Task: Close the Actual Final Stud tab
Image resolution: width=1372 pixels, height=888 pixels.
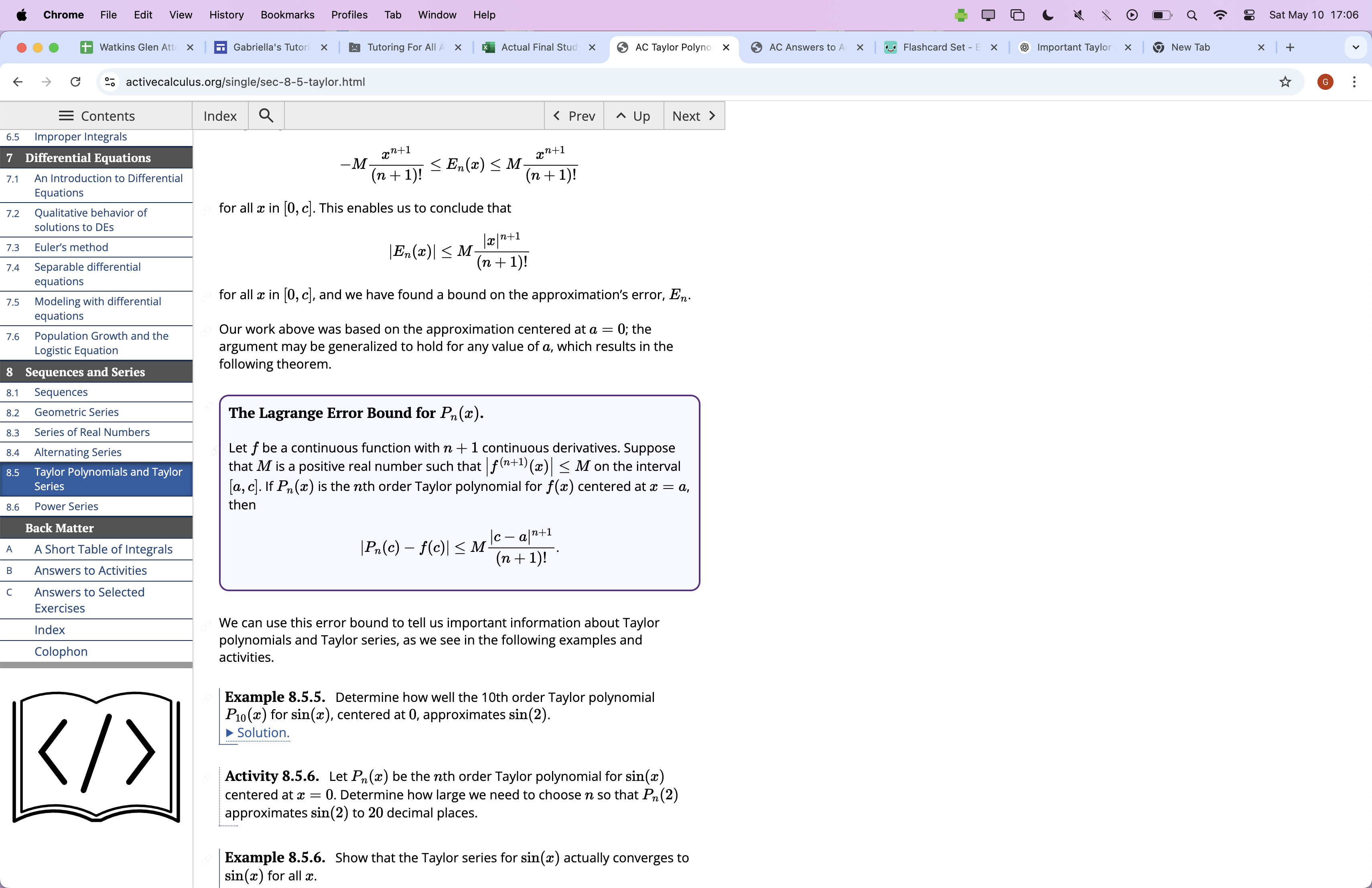Action: pyautogui.click(x=592, y=47)
